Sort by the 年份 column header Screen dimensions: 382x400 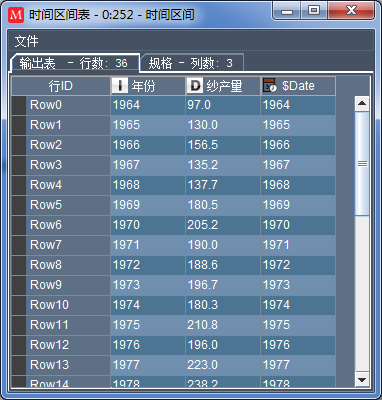(x=148, y=86)
